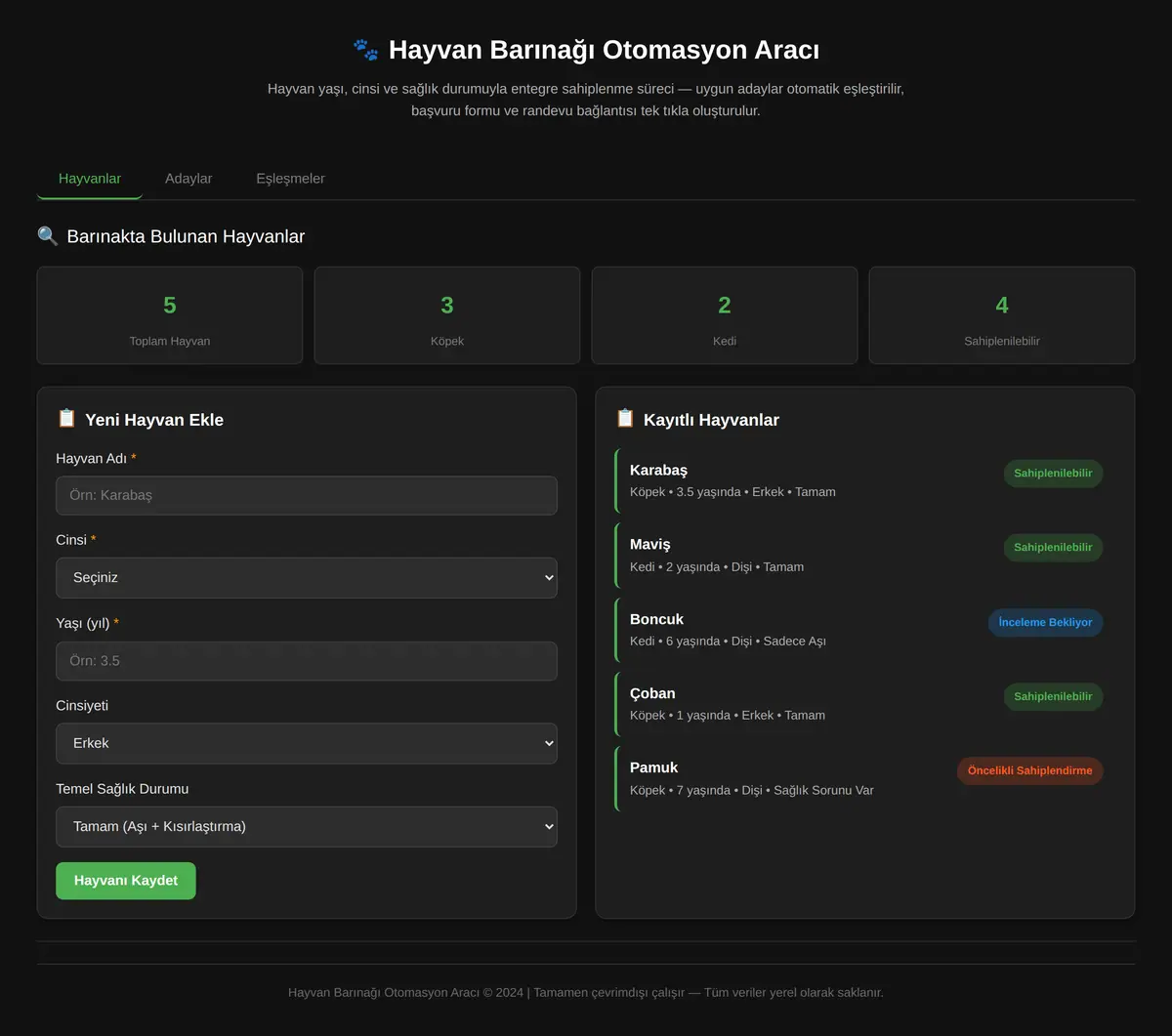Click the Kayıtlı Hayvanlar heading text
Viewport: 1172px width, 1036px height.
coord(711,420)
